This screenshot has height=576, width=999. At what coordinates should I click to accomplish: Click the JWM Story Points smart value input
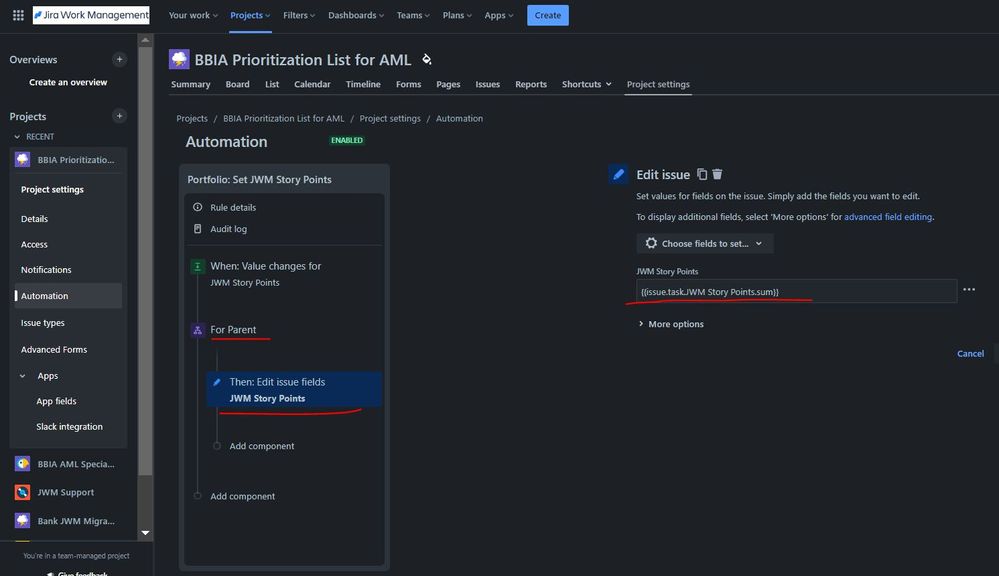tap(796, 291)
